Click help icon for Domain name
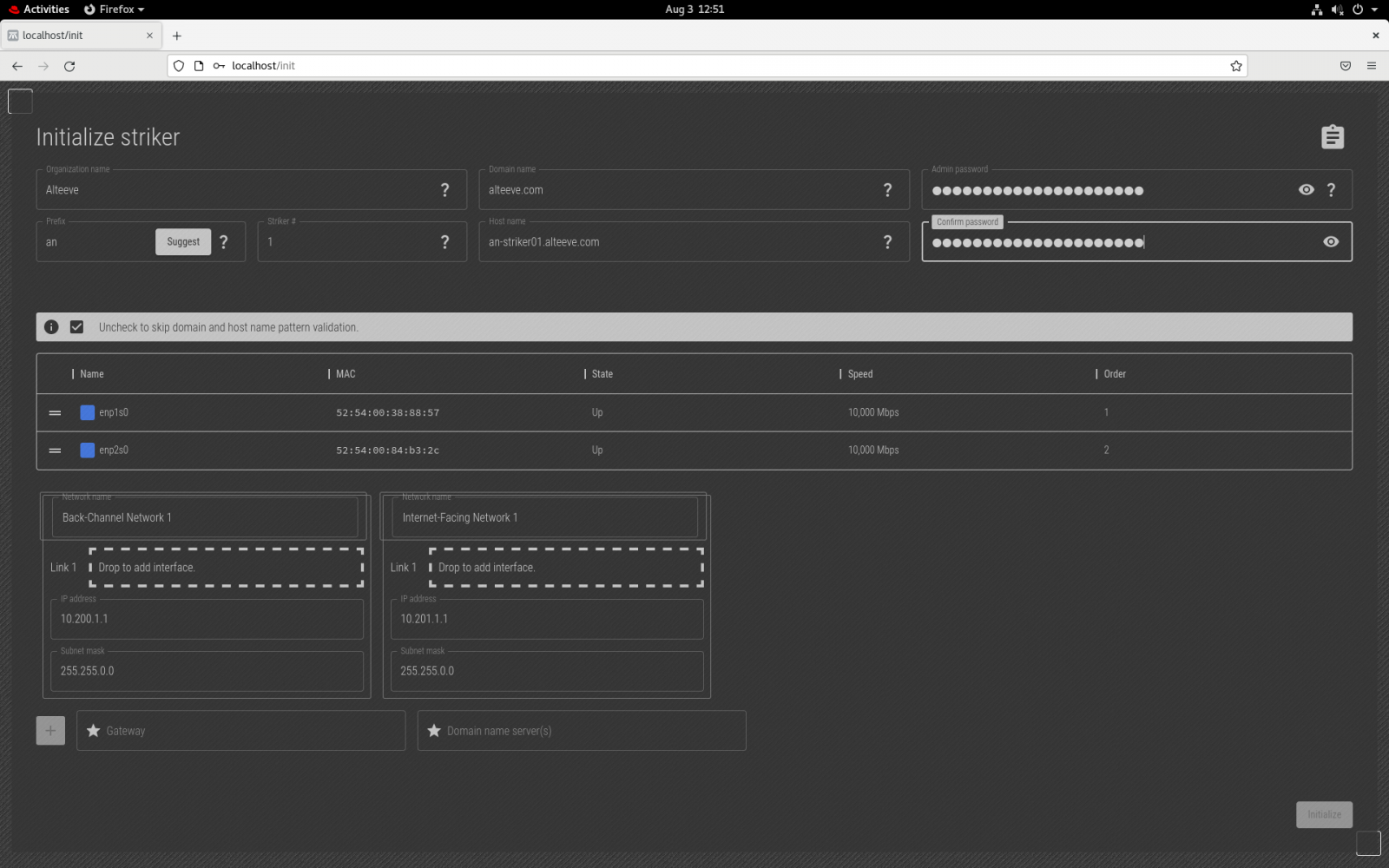Image resolution: width=1389 pixels, height=868 pixels. [x=887, y=190]
